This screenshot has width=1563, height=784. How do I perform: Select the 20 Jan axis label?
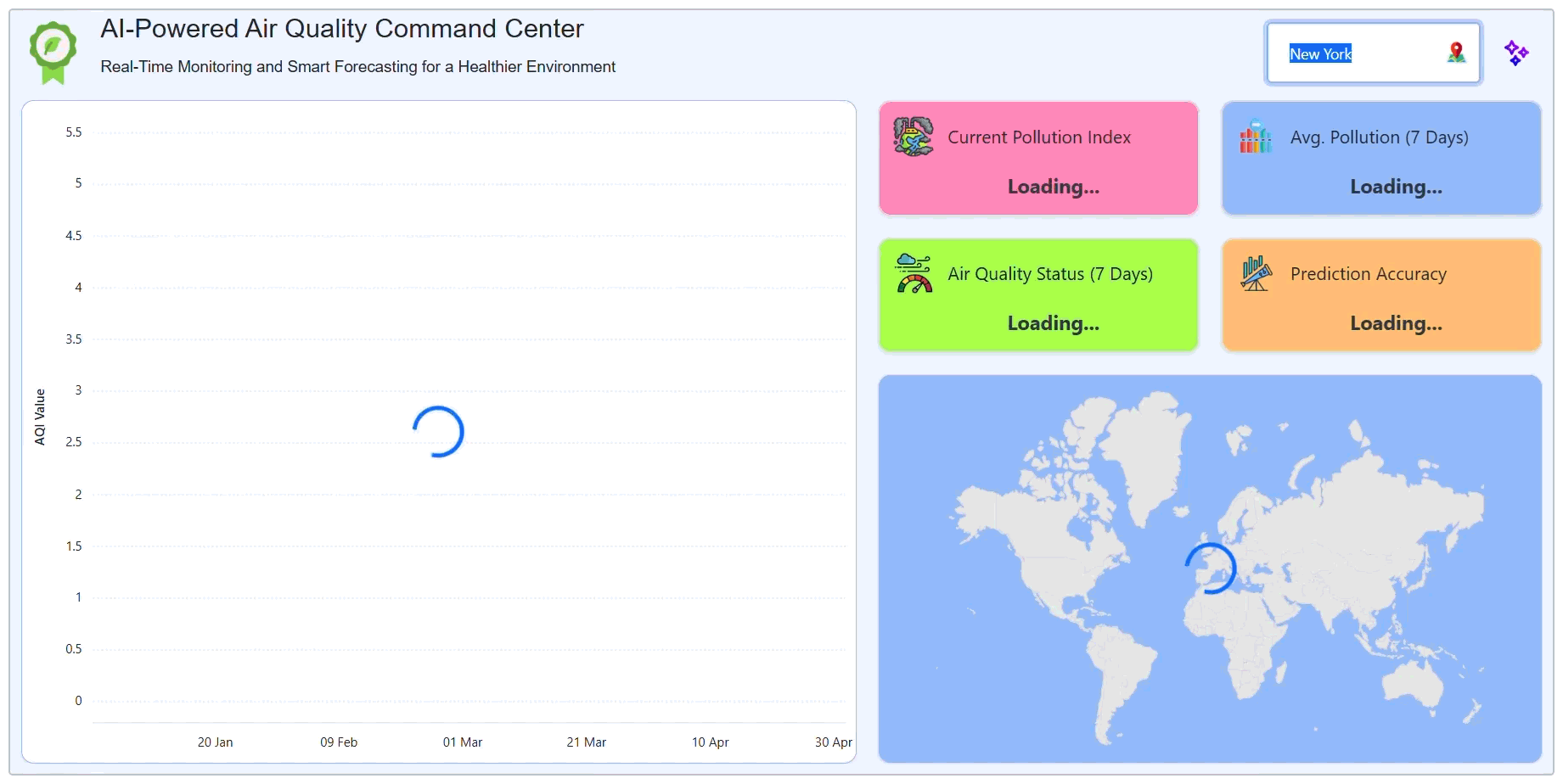[216, 742]
